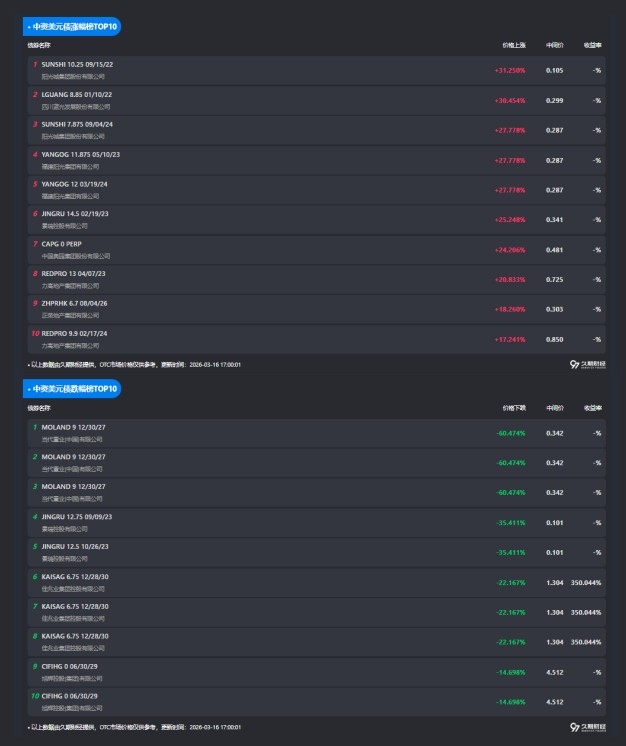Select the SUNSHI 7.875 09/04/24 row

[x=77, y=124]
